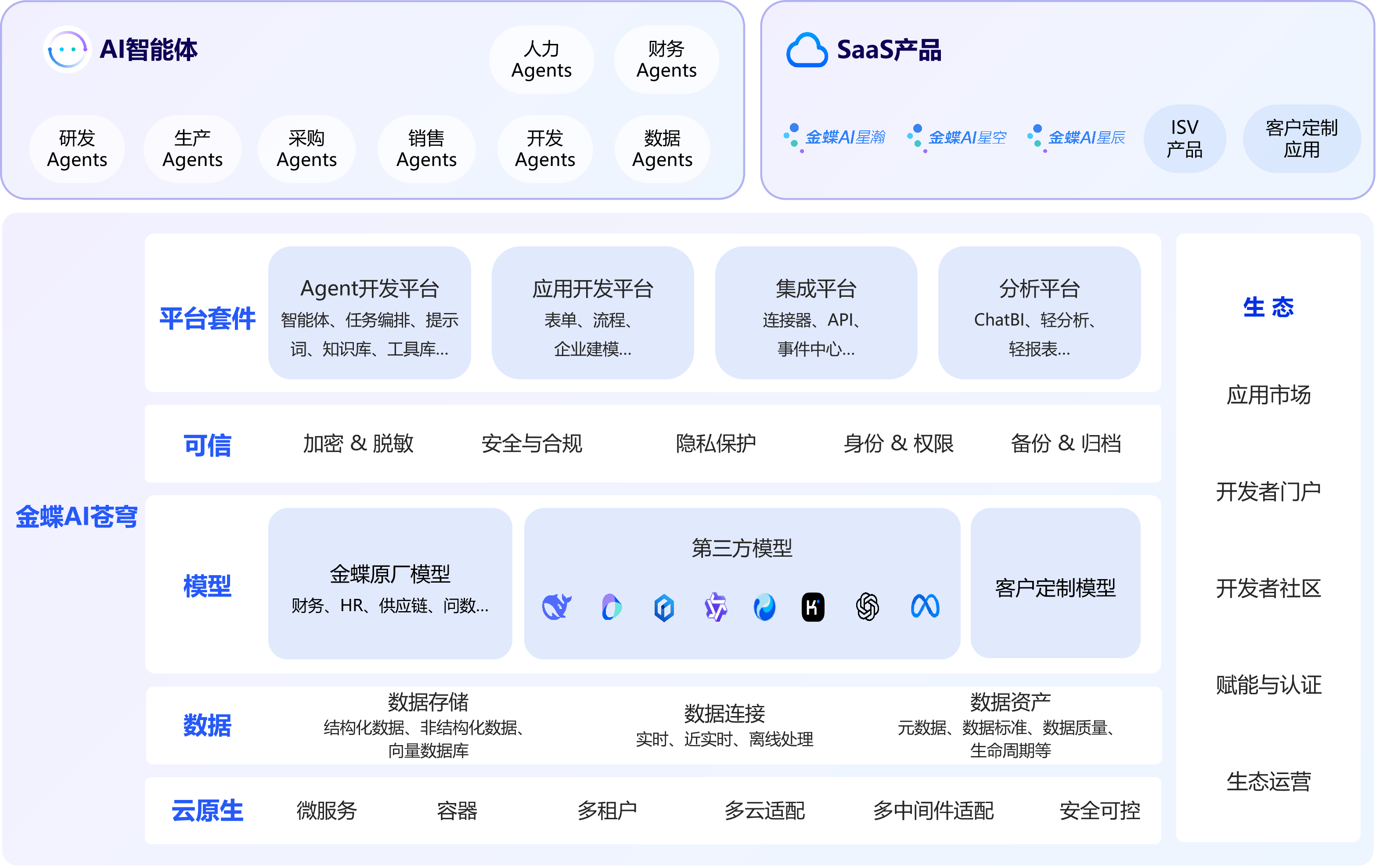Click the AI智能体 smiley face logo
This screenshot has height=868, width=1376.
67,49
